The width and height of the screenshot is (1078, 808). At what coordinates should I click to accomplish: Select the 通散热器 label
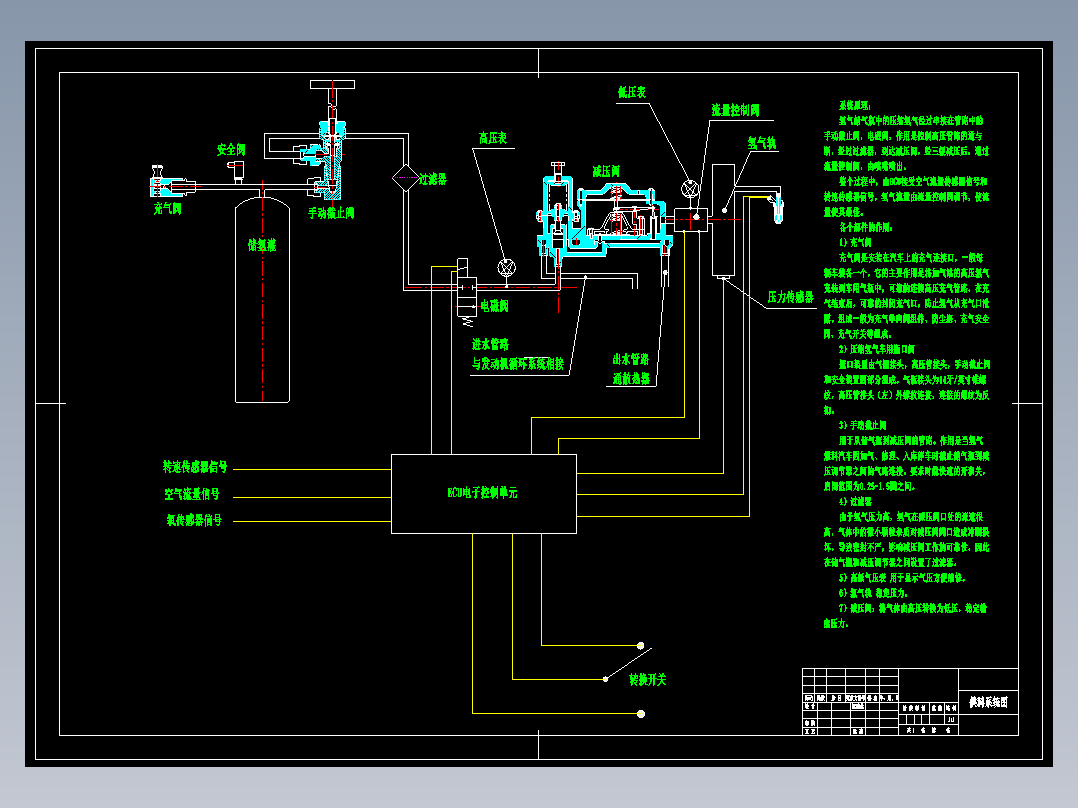point(630,379)
